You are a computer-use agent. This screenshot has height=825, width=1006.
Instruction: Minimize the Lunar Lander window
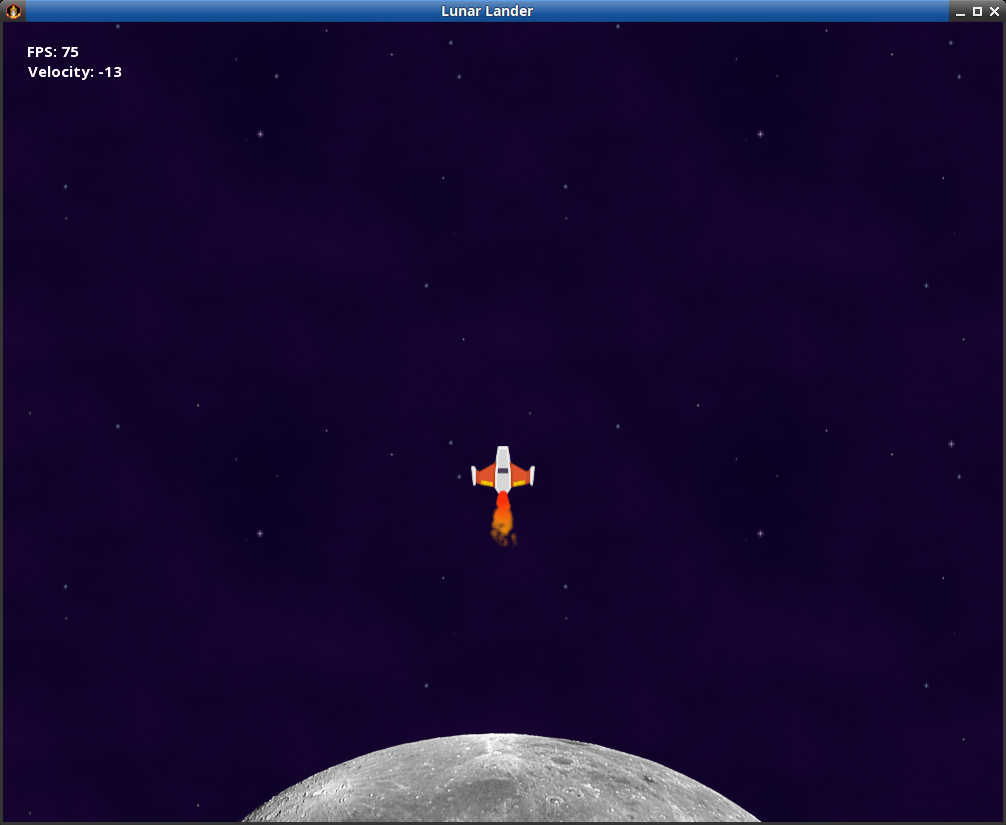click(960, 12)
